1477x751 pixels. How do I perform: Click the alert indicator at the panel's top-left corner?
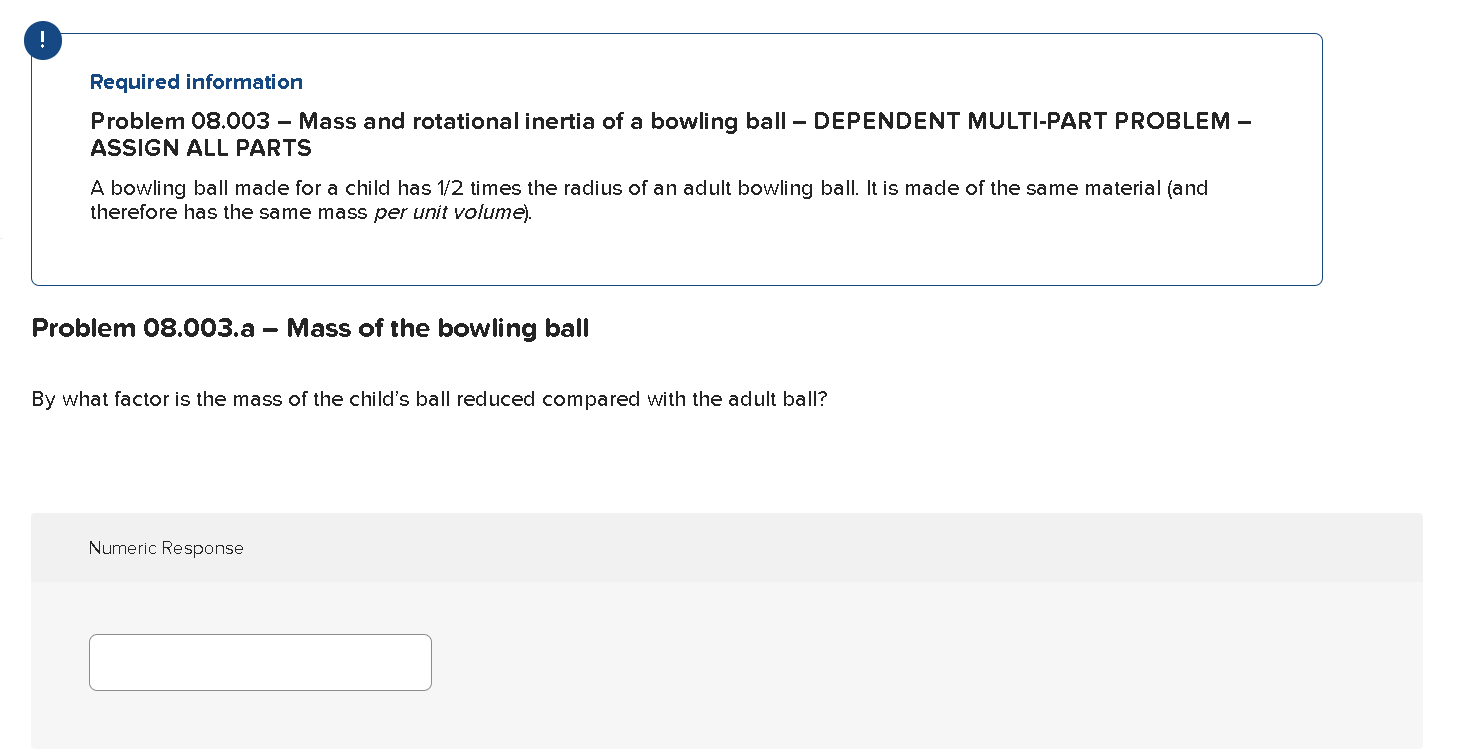(x=42, y=40)
